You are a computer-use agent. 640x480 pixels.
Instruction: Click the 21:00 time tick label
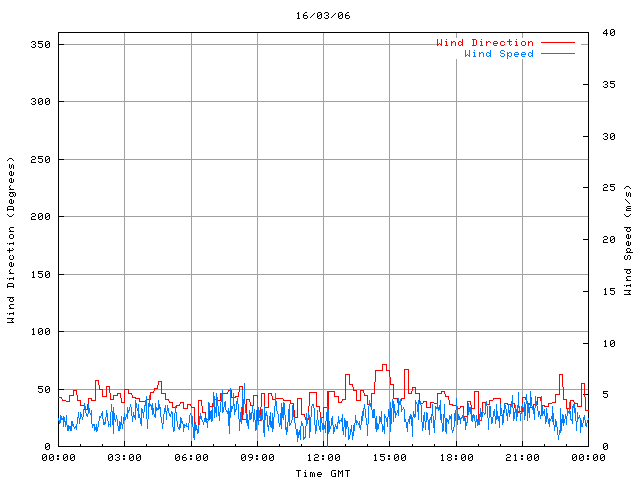point(522,458)
